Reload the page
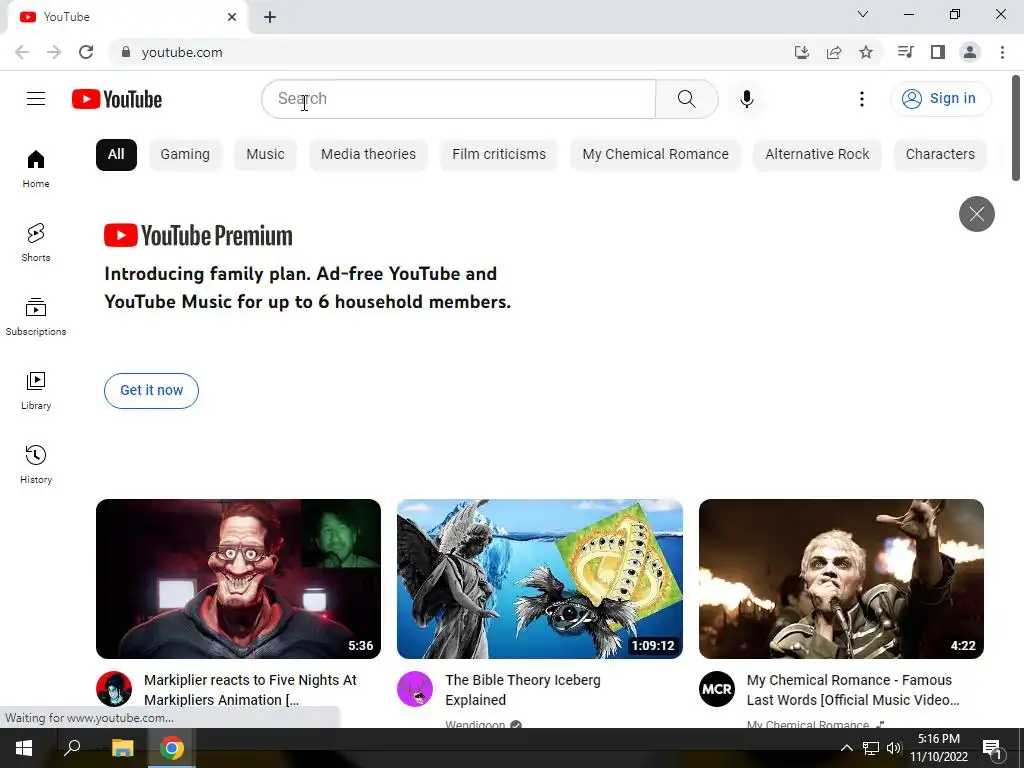Viewport: 1024px width, 768px height. coord(86,52)
